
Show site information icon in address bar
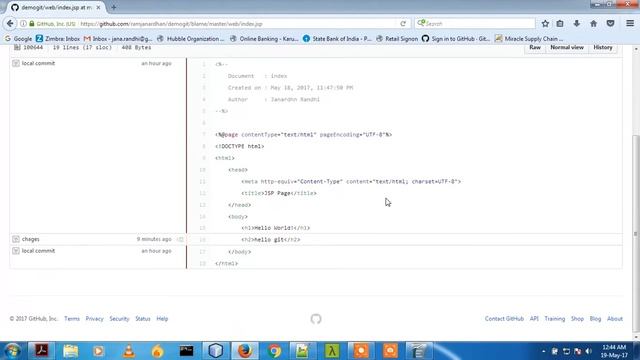coord(23,24)
